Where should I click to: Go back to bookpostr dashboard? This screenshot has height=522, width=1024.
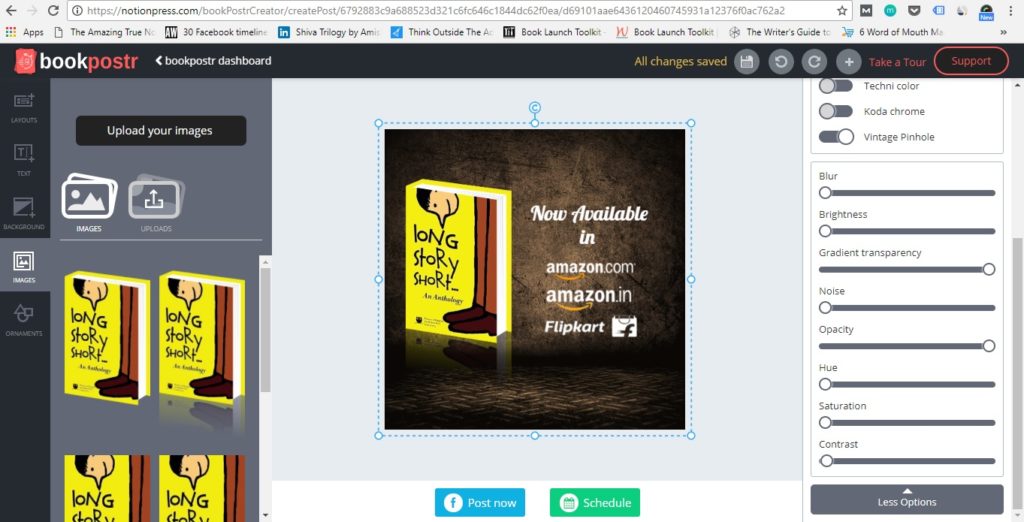click(x=213, y=61)
